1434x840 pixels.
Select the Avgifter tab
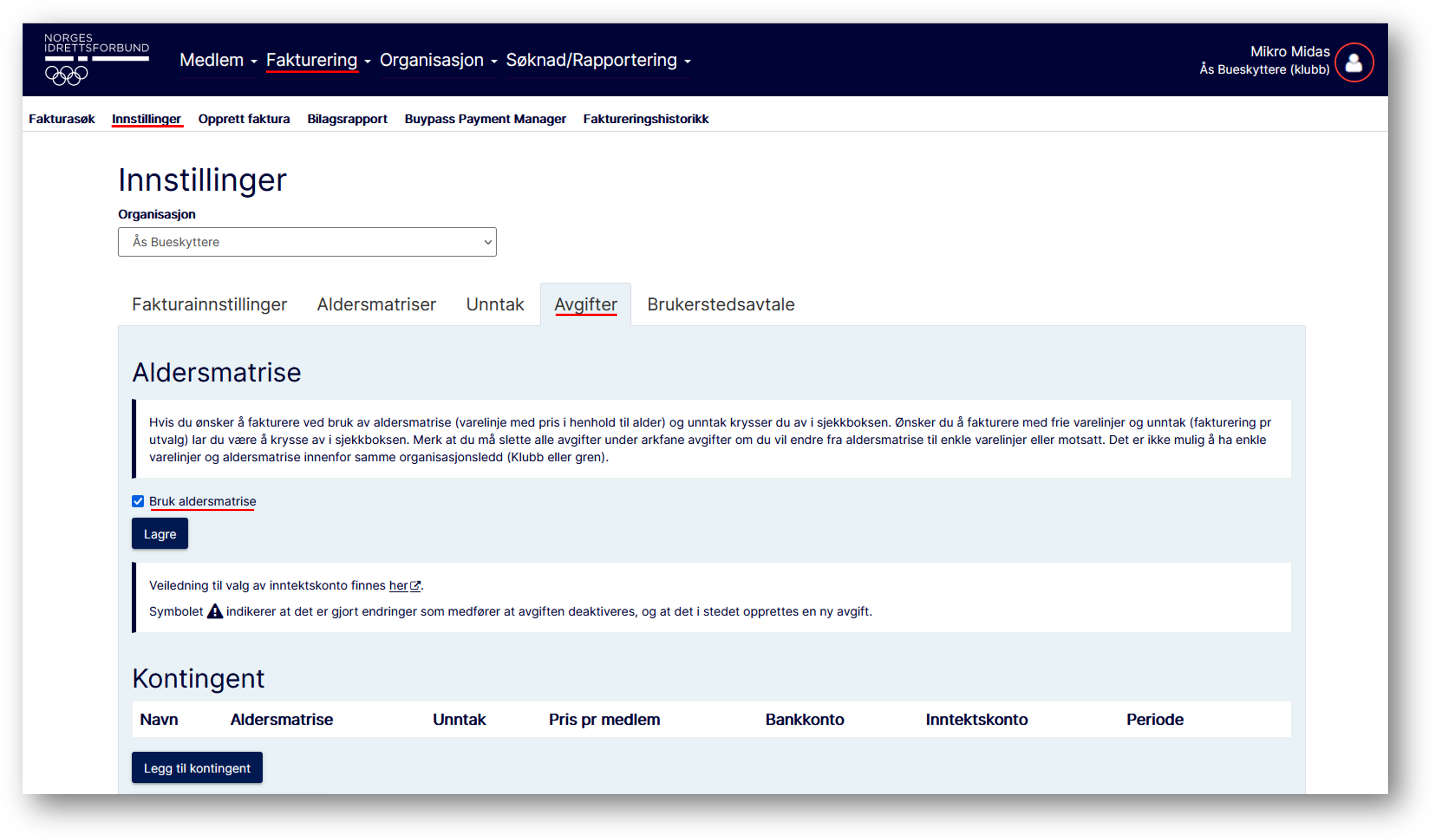(x=585, y=305)
